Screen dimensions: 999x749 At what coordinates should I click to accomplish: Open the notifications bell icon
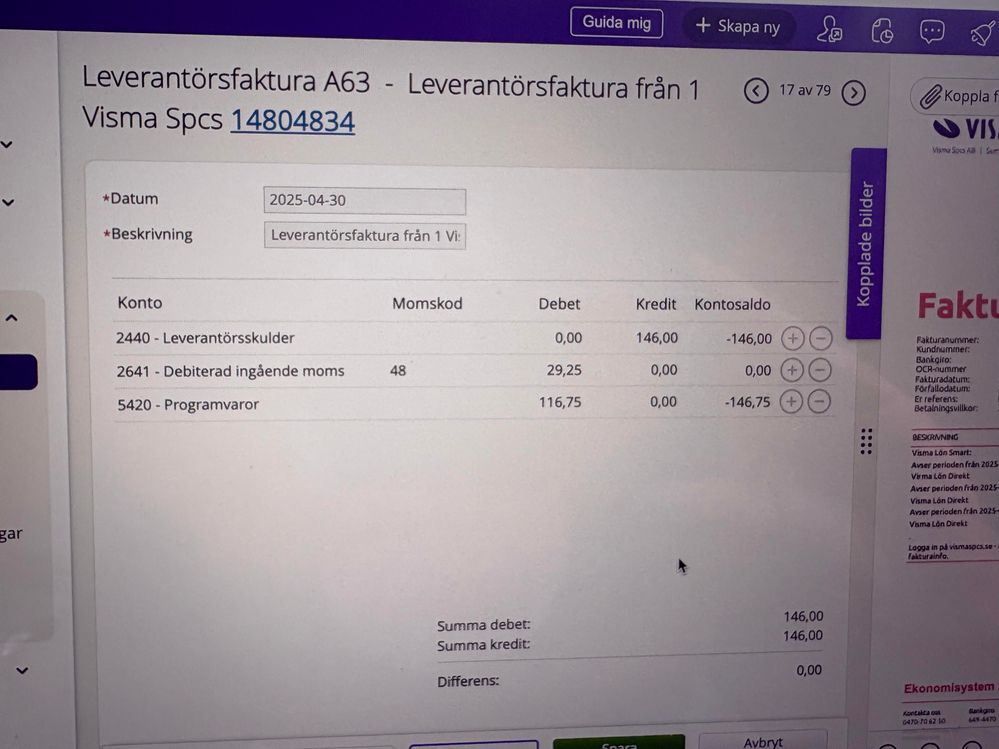[x=981, y=32]
